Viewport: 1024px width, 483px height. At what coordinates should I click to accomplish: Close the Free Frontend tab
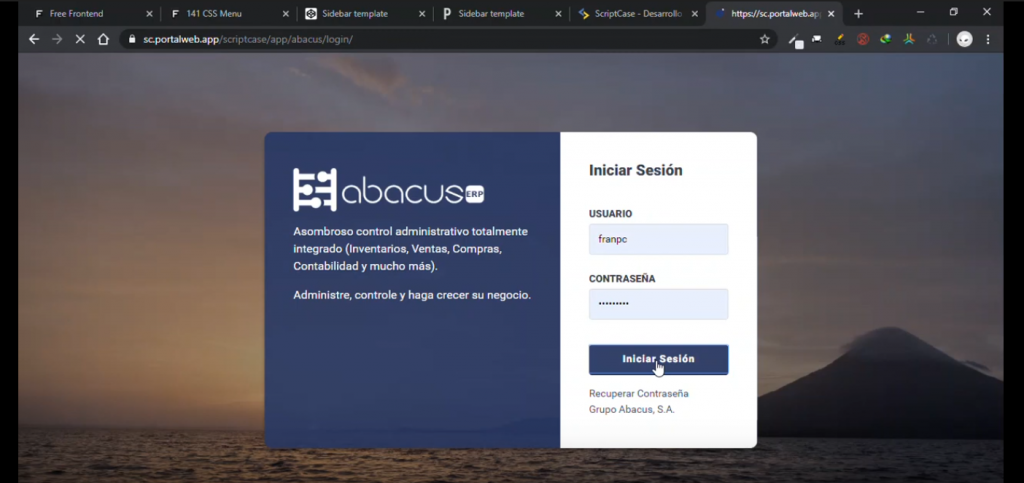pos(149,14)
